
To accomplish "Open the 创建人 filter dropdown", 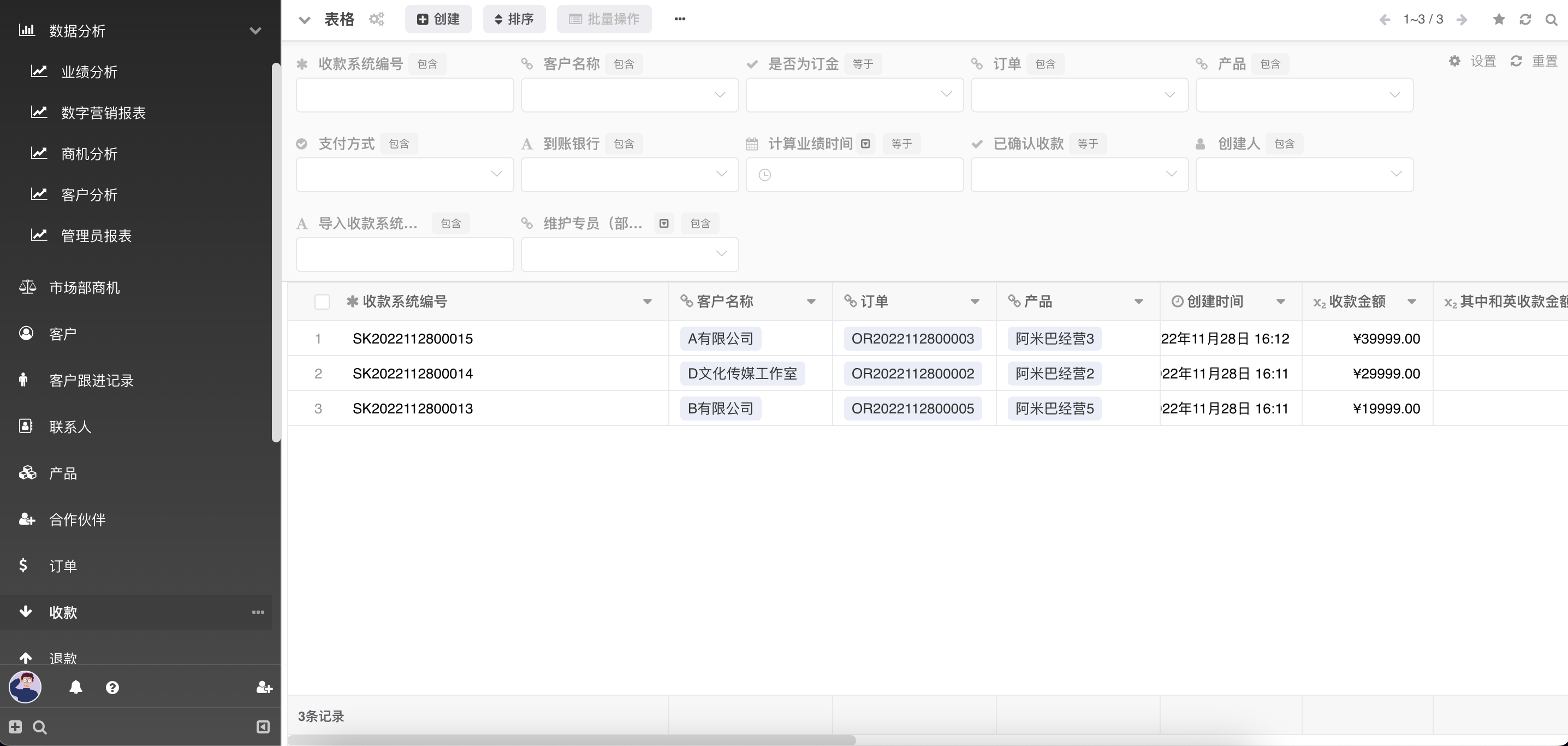I will point(1304,175).
